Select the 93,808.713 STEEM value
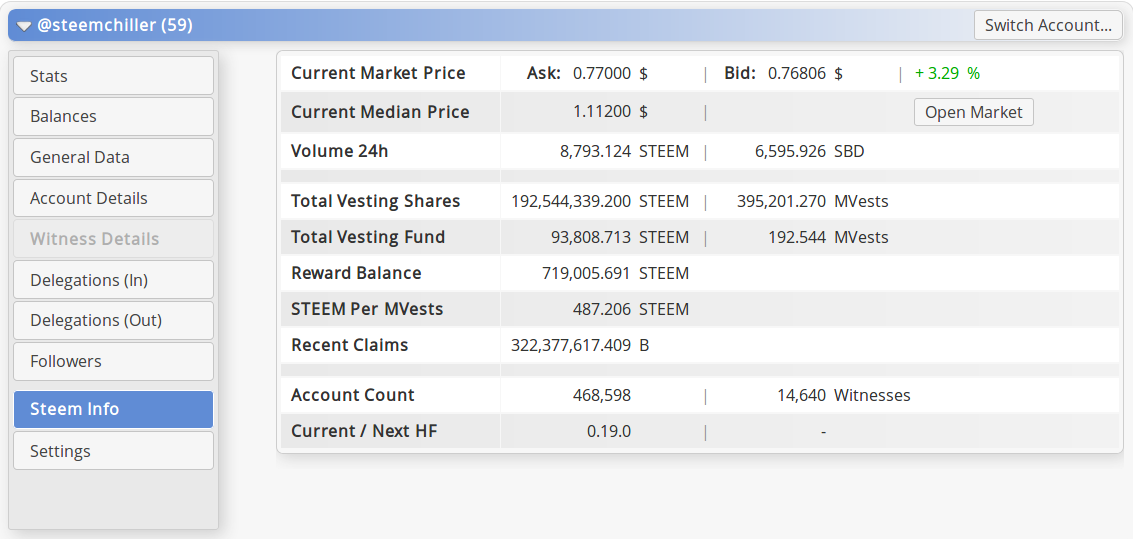Screen dimensions: 1133x539 coord(619,237)
